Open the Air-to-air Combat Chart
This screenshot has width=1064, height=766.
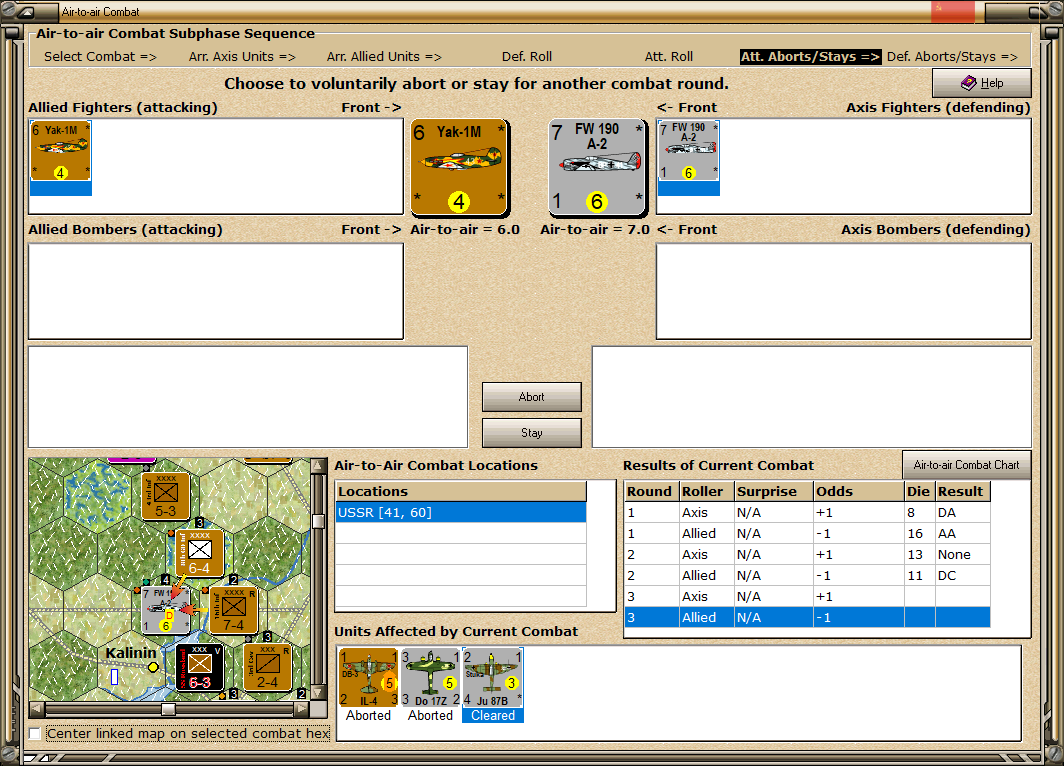[966, 465]
